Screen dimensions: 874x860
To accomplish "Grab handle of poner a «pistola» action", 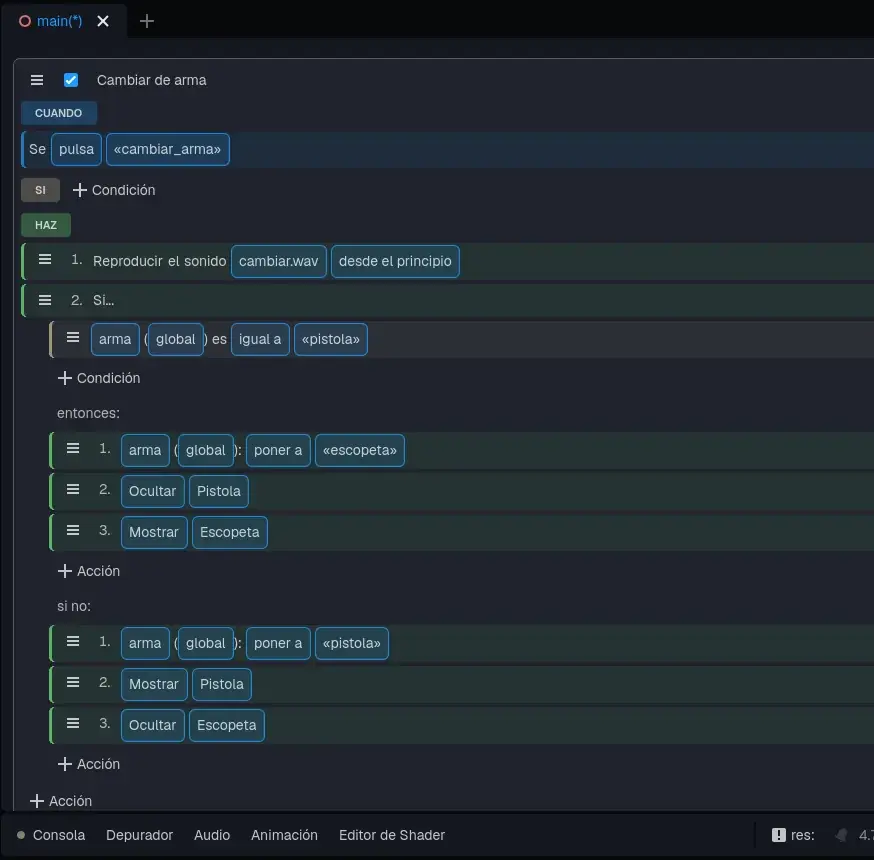I will (73, 642).
